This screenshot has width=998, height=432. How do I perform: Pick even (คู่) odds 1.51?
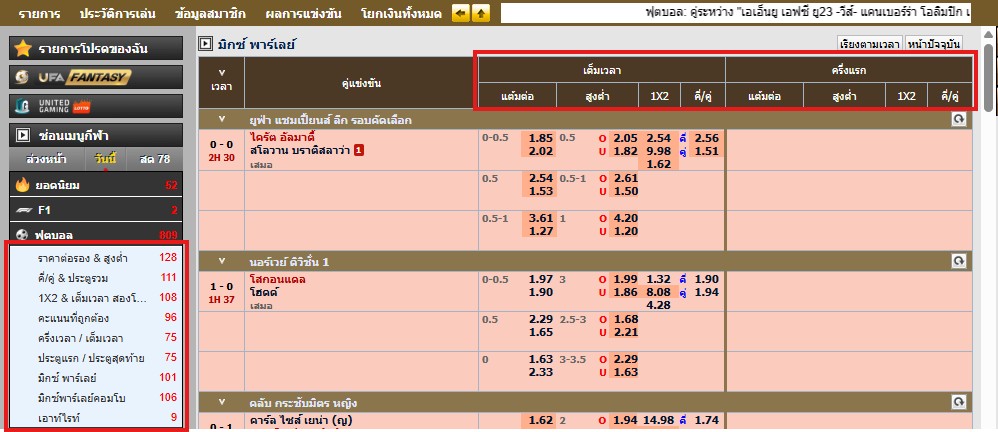tap(706, 151)
